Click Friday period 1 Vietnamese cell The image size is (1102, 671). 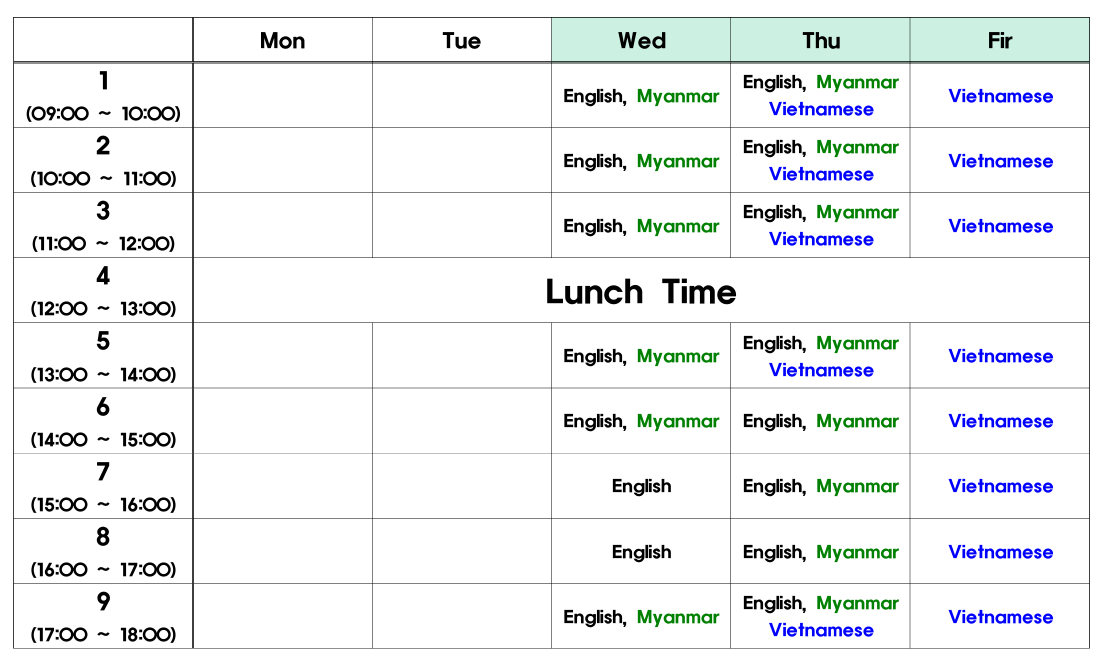(x=999, y=96)
